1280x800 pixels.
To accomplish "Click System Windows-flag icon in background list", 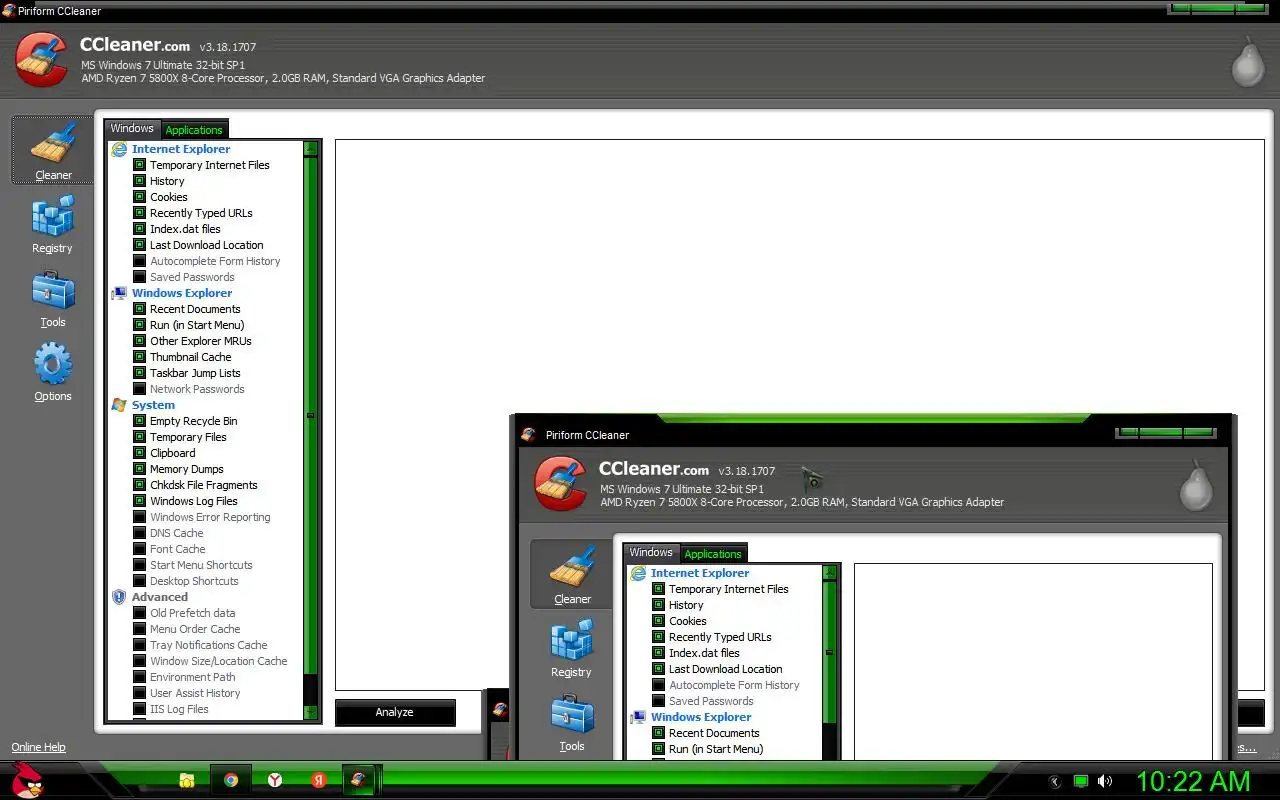I will tap(119, 405).
